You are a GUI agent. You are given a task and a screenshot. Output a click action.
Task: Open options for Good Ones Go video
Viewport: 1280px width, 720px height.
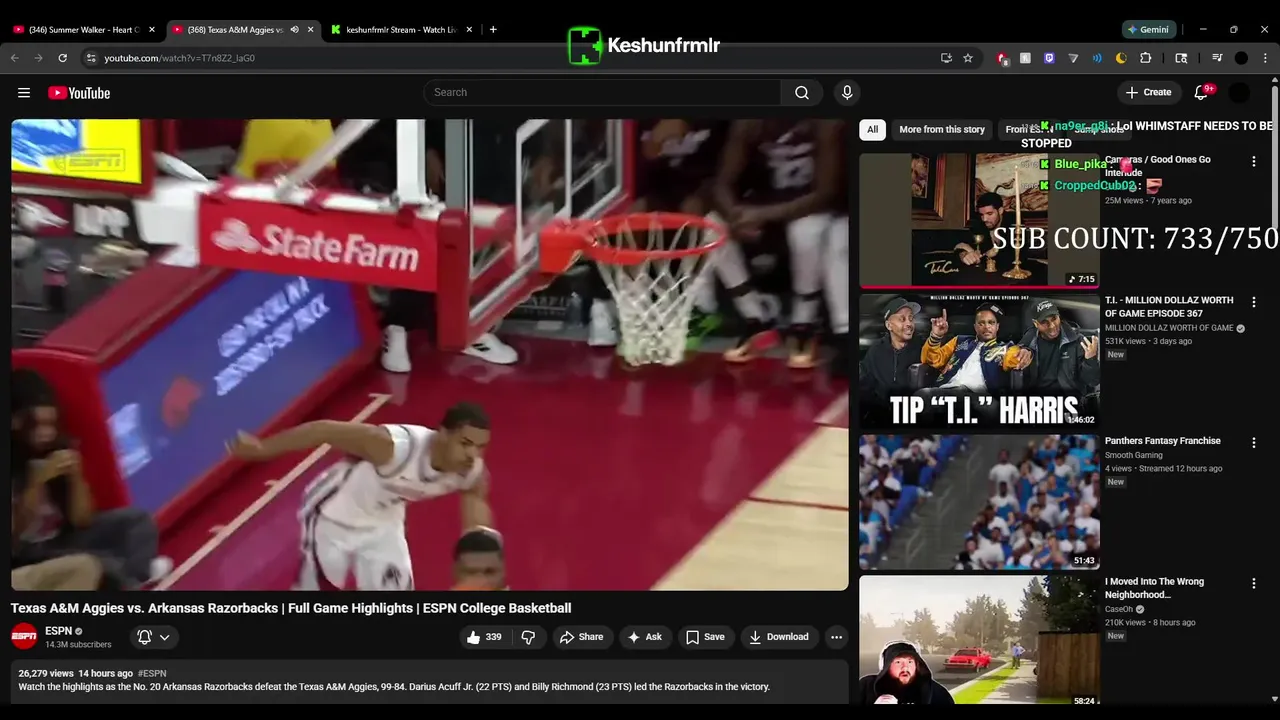click(1254, 161)
